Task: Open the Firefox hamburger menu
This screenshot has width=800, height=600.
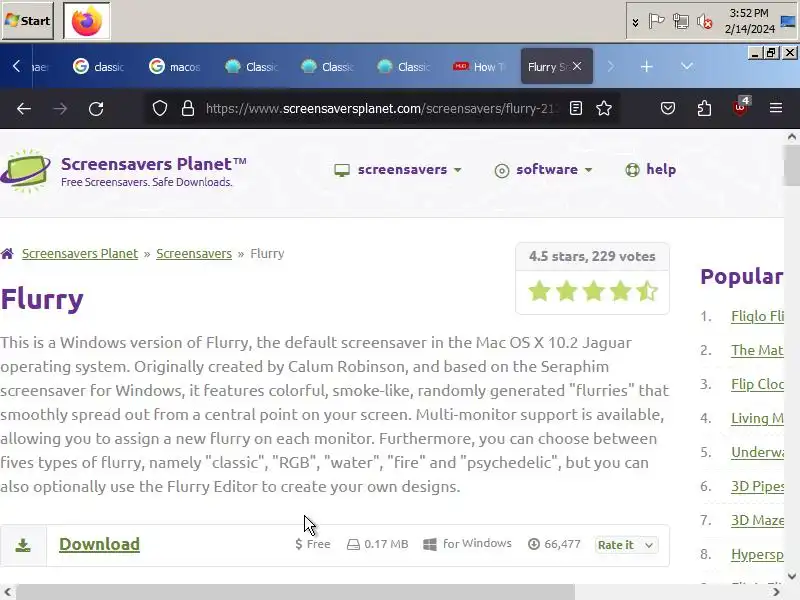Action: point(776,108)
